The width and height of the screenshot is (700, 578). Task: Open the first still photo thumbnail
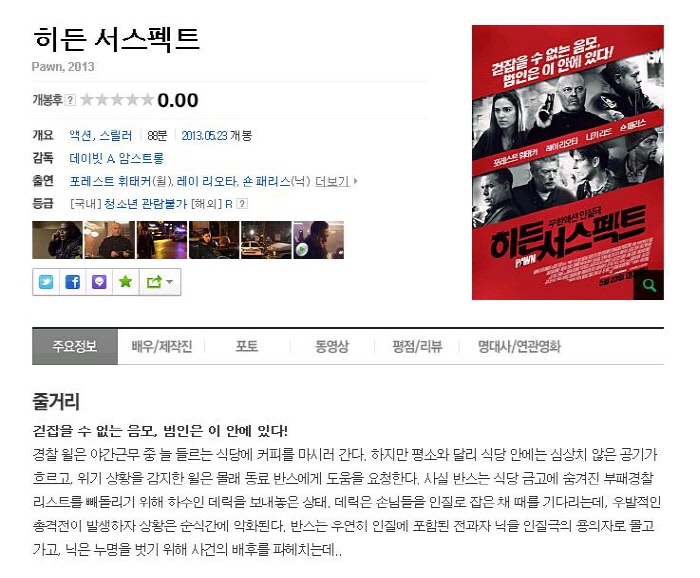(57, 240)
